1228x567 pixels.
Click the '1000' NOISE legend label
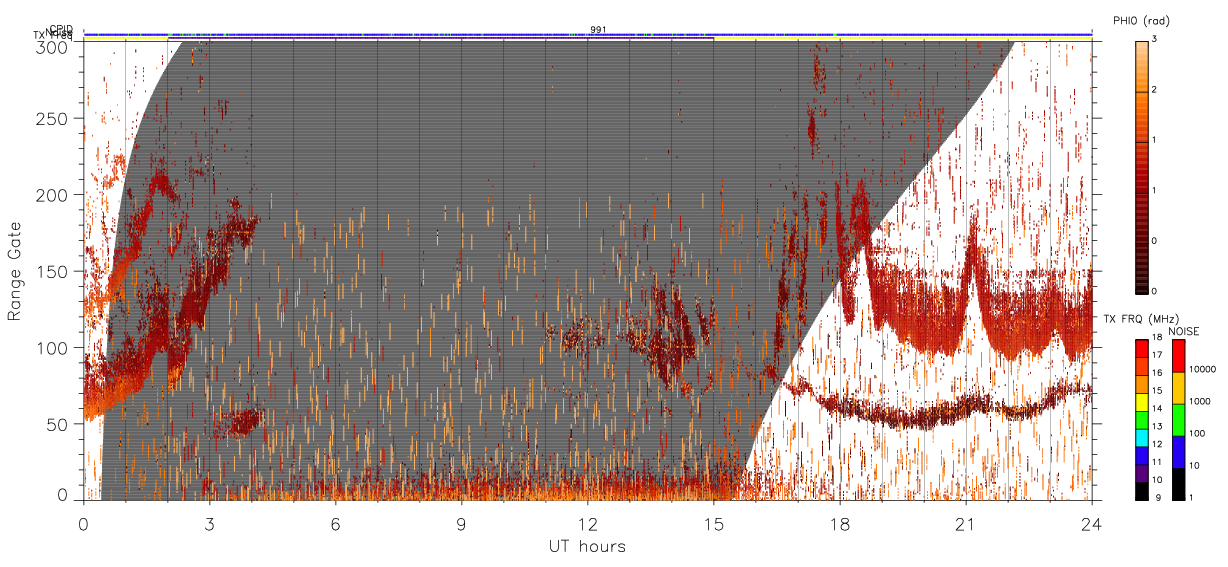pos(1200,403)
